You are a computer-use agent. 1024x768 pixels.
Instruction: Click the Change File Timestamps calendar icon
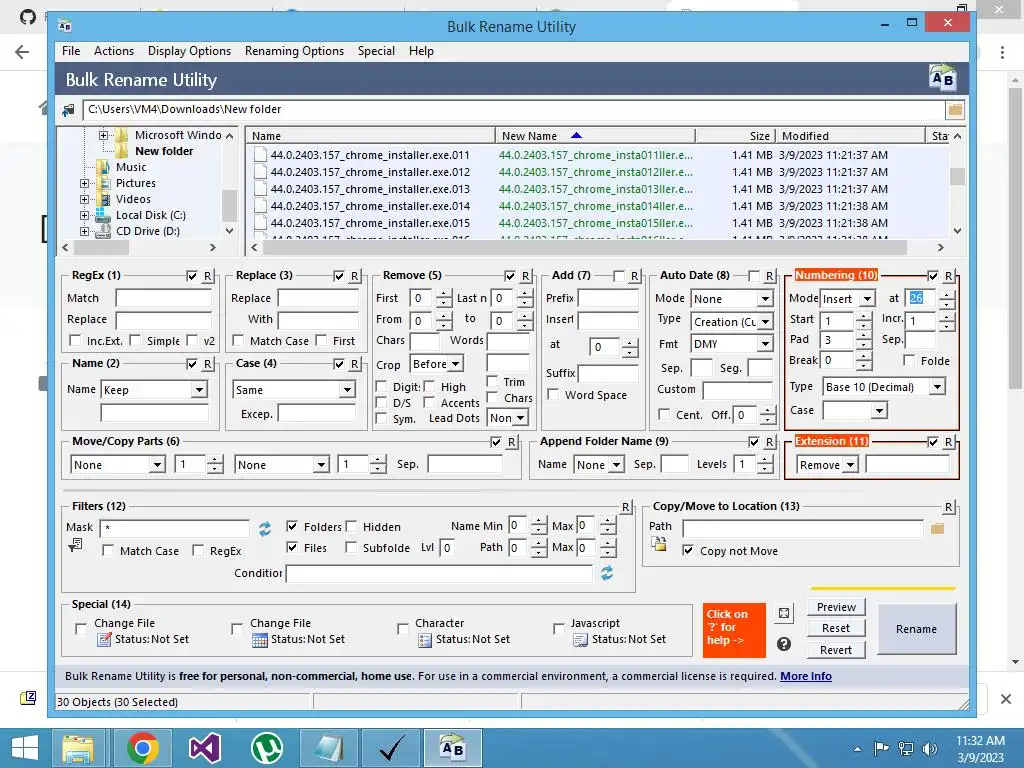click(x=259, y=640)
